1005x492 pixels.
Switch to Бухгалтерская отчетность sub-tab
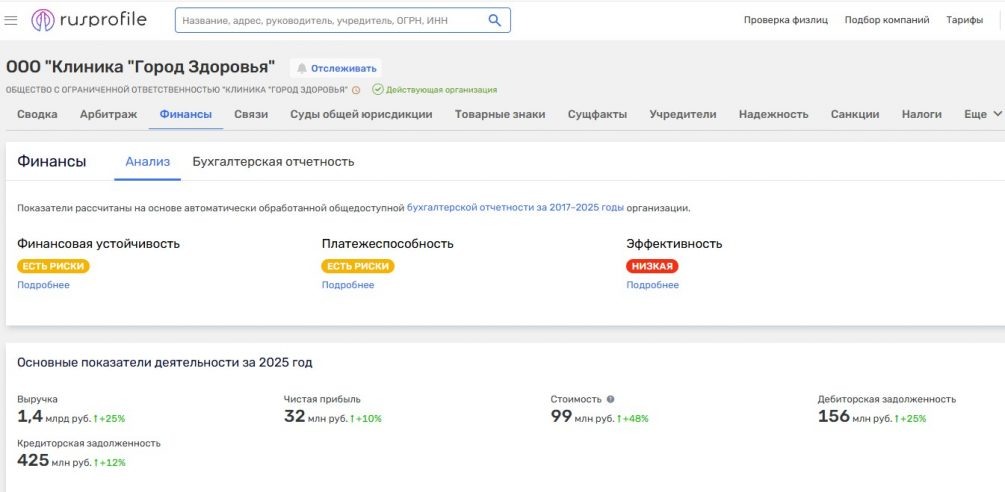(x=273, y=161)
